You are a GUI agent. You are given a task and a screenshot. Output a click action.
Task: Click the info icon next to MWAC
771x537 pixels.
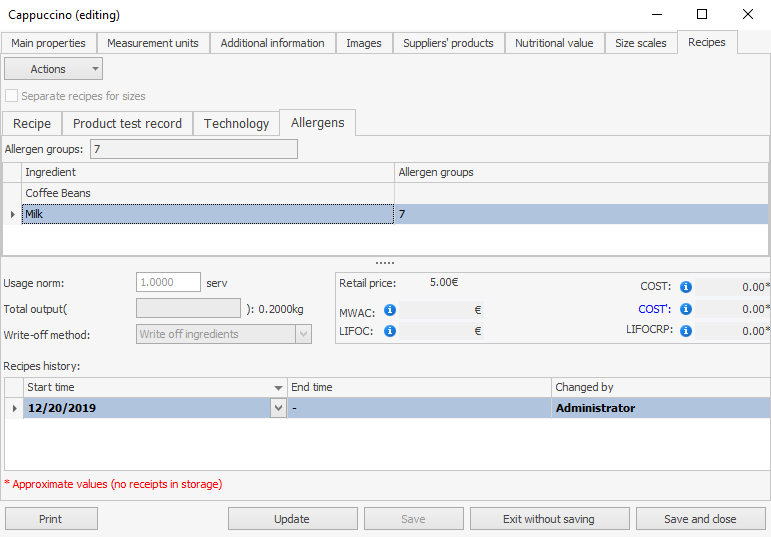click(390, 311)
